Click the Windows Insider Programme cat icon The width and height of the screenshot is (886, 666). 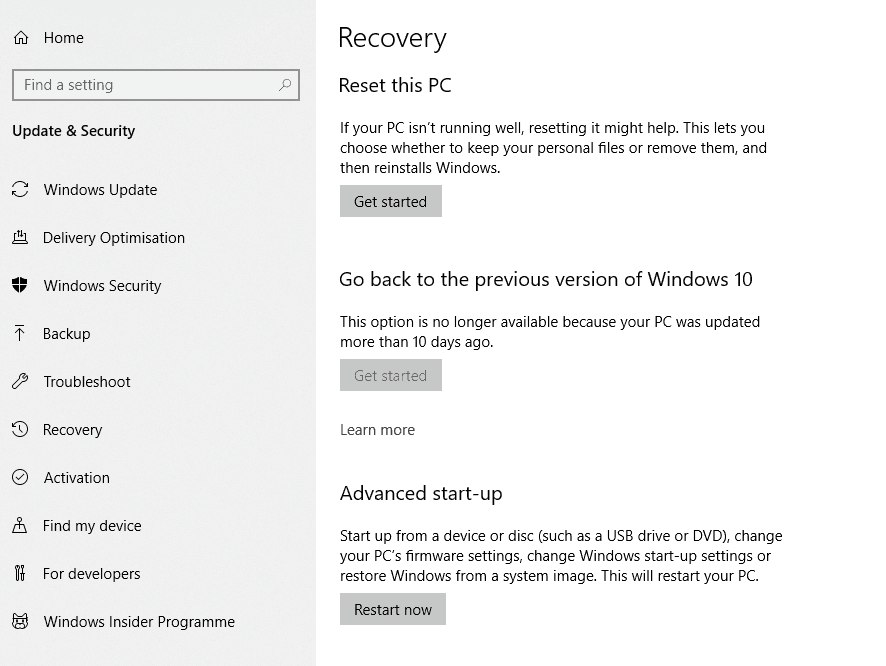(20, 621)
